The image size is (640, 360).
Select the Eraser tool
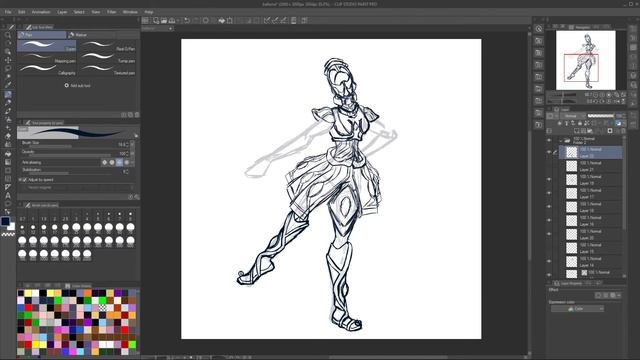click(x=8, y=136)
